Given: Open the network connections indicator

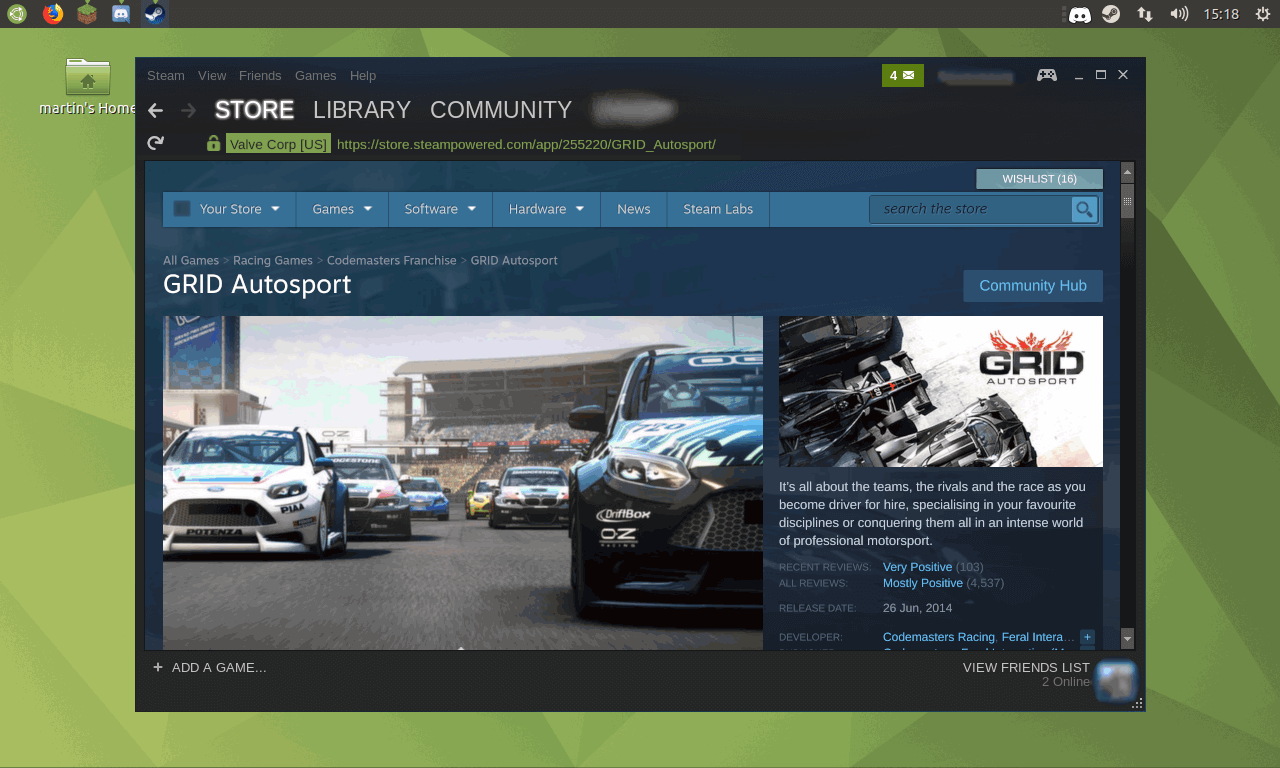Looking at the screenshot, I should pyautogui.click(x=1145, y=14).
